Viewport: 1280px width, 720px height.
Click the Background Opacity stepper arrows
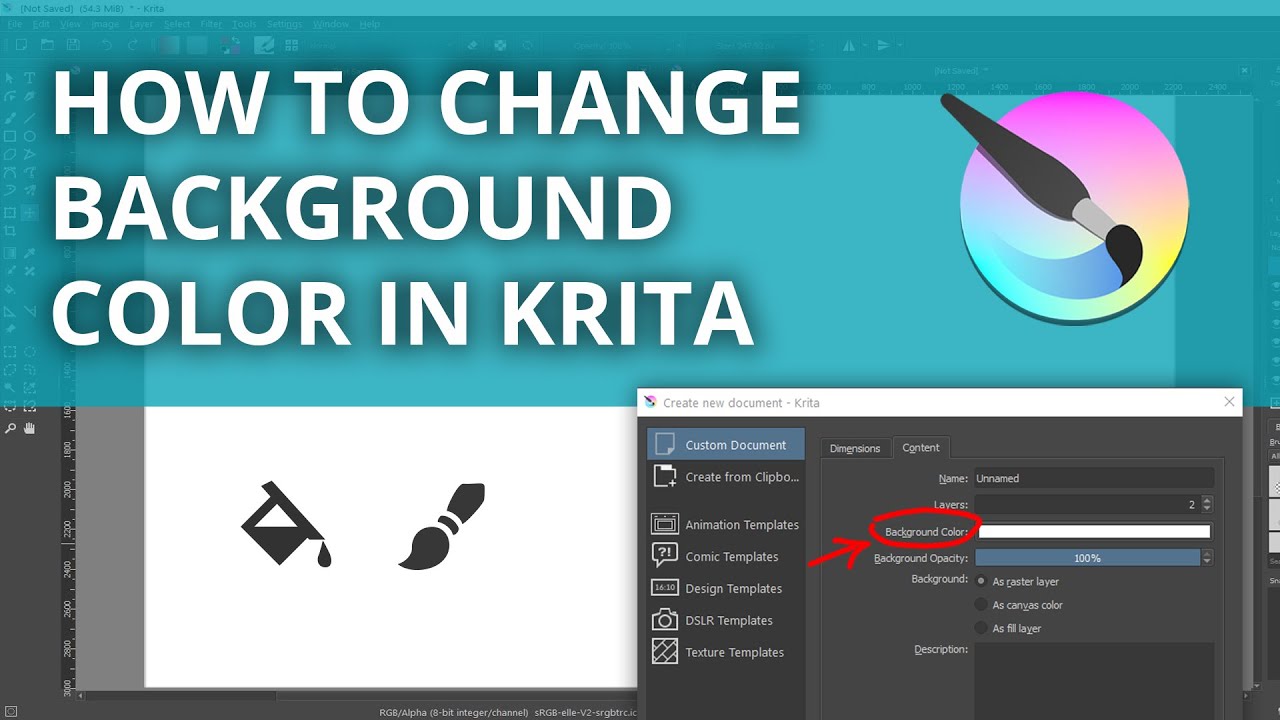(x=1207, y=558)
